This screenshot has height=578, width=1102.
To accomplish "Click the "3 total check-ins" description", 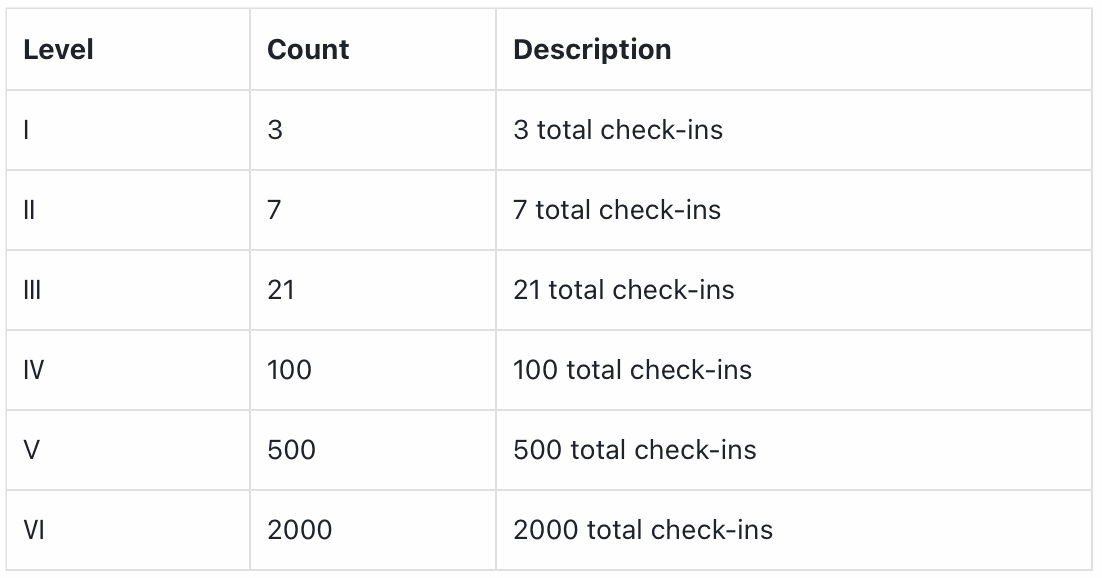I will point(617,130).
